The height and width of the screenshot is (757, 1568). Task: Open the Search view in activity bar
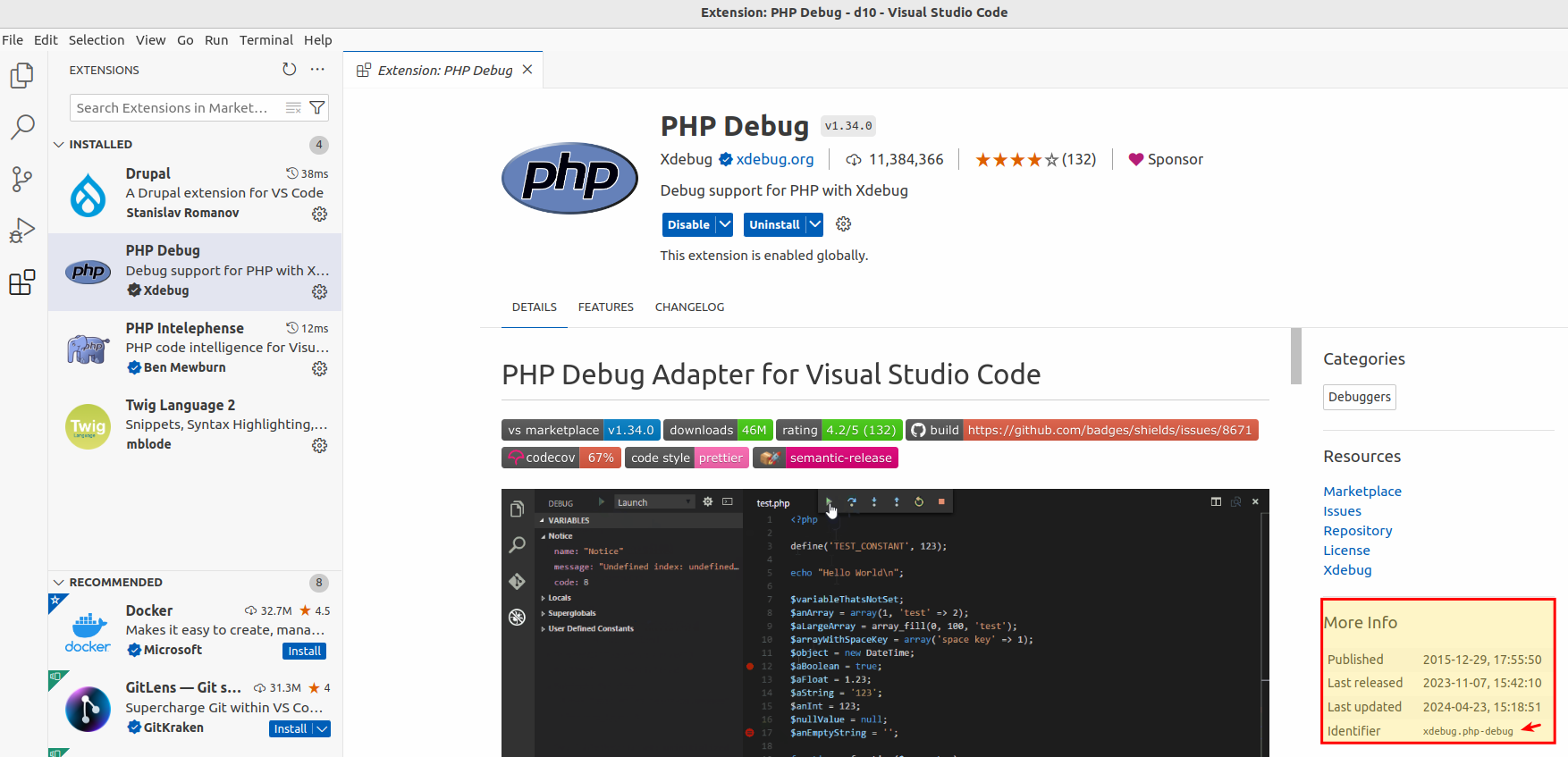22,127
